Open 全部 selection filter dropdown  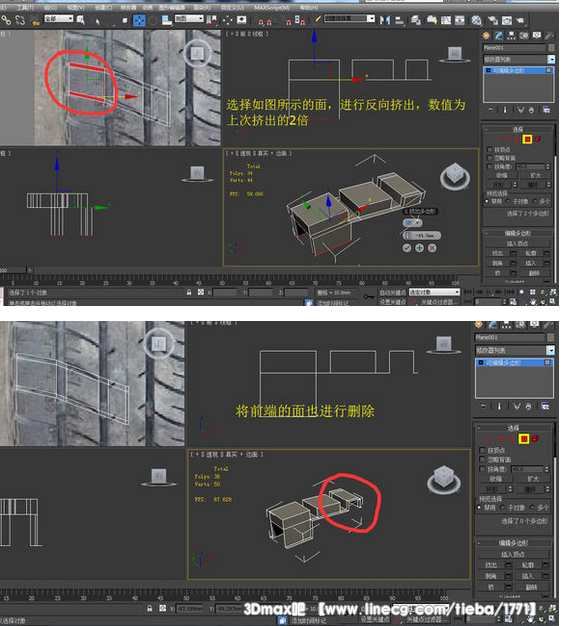(x=59, y=18)
